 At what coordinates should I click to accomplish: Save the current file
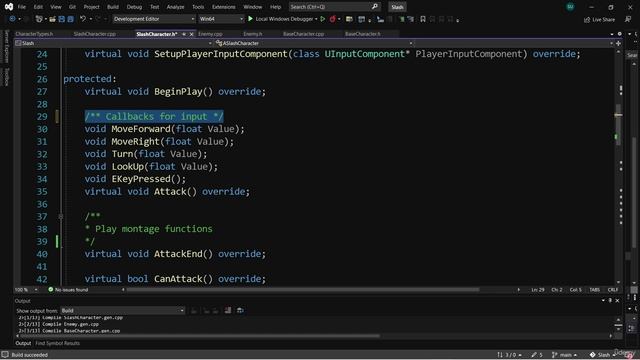click(x=62, y=19)
